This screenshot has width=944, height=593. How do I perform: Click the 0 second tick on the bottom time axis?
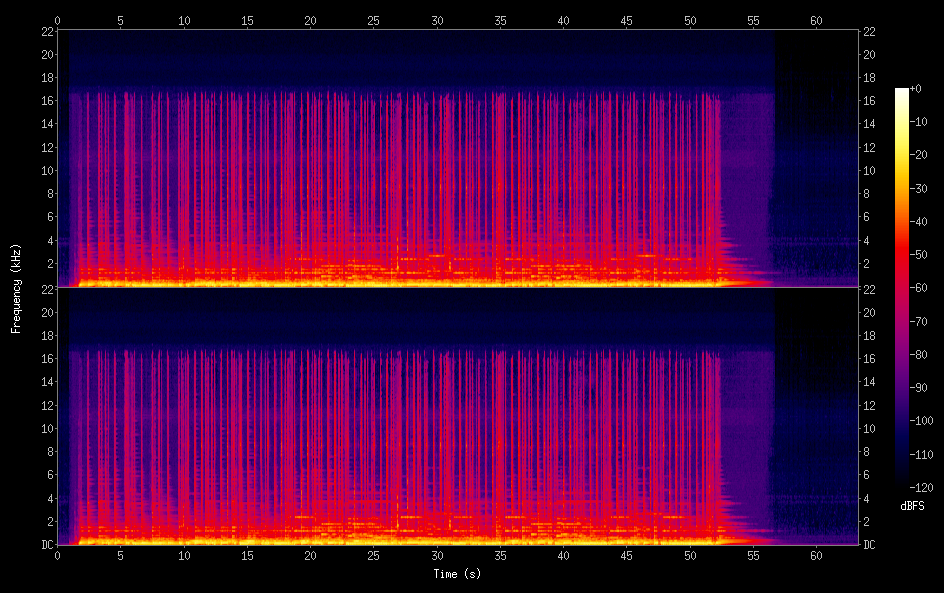(58, 555)
